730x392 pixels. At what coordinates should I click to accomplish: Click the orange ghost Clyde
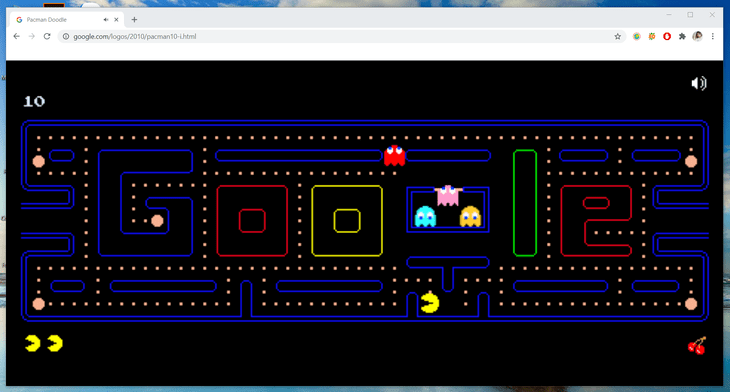tap(470, 216)
